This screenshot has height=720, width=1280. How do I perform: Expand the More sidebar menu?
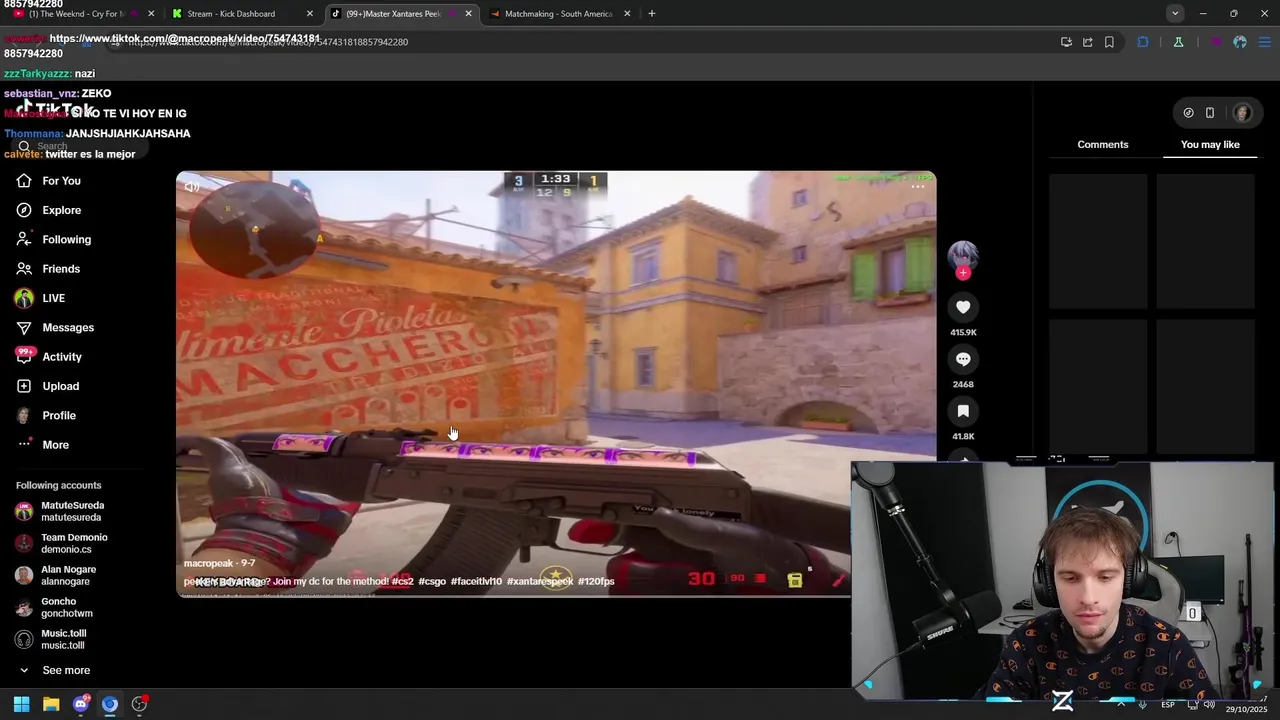(56, 445)
